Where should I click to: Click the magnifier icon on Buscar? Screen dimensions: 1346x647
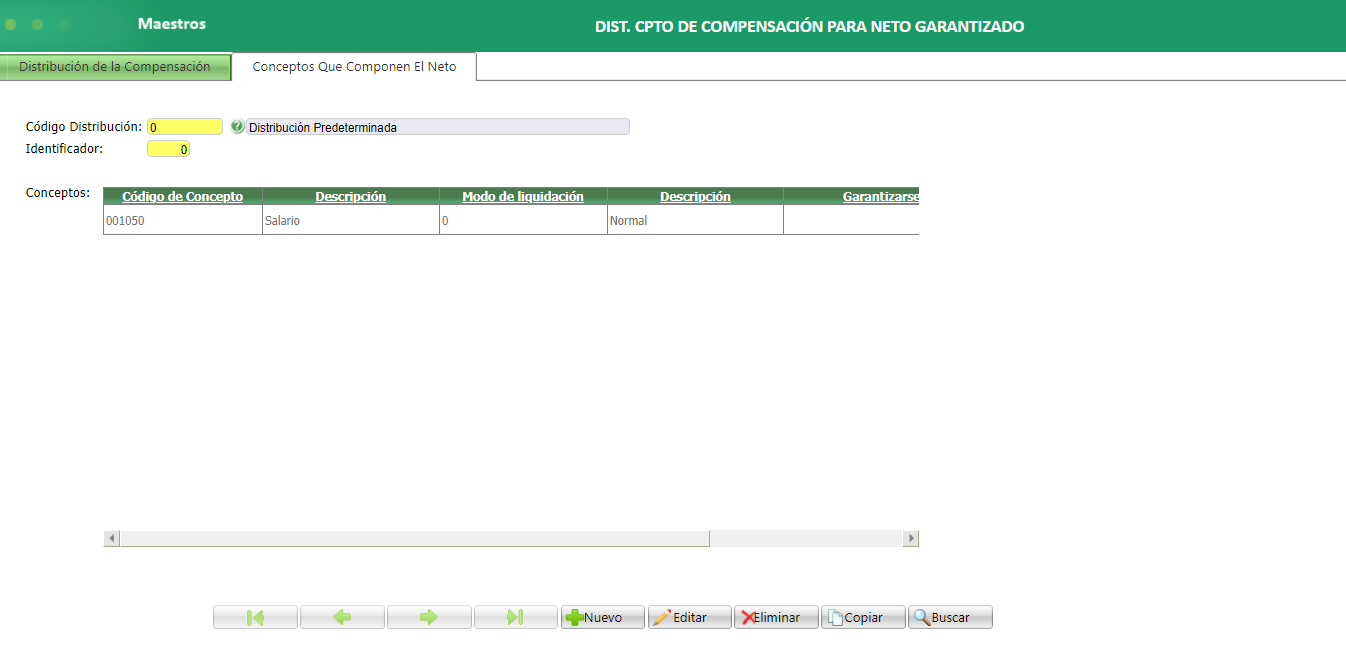click(924, 616)
